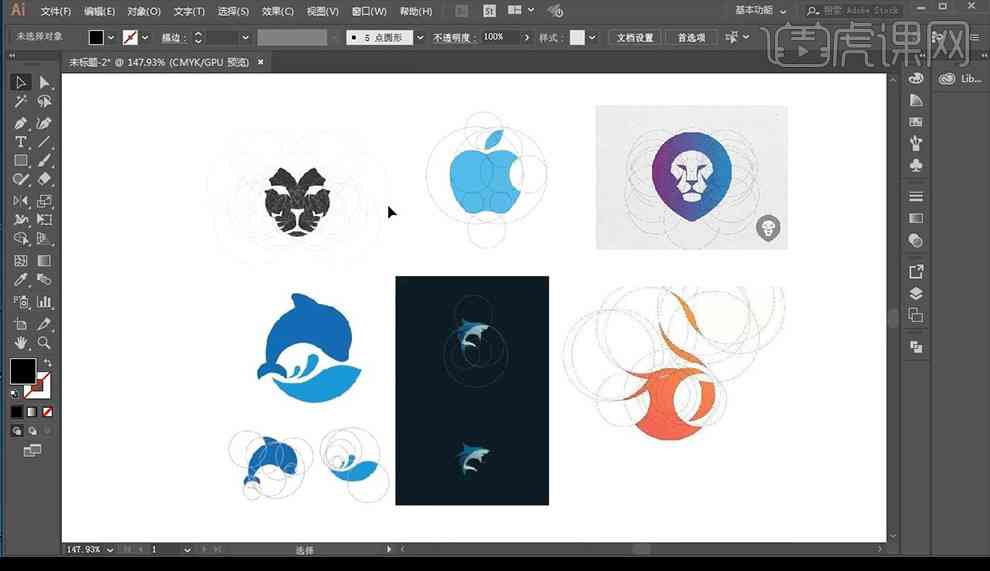Select the Reflect (mirror) tool
Screen dimensions: 990x571
pos(20,201)
